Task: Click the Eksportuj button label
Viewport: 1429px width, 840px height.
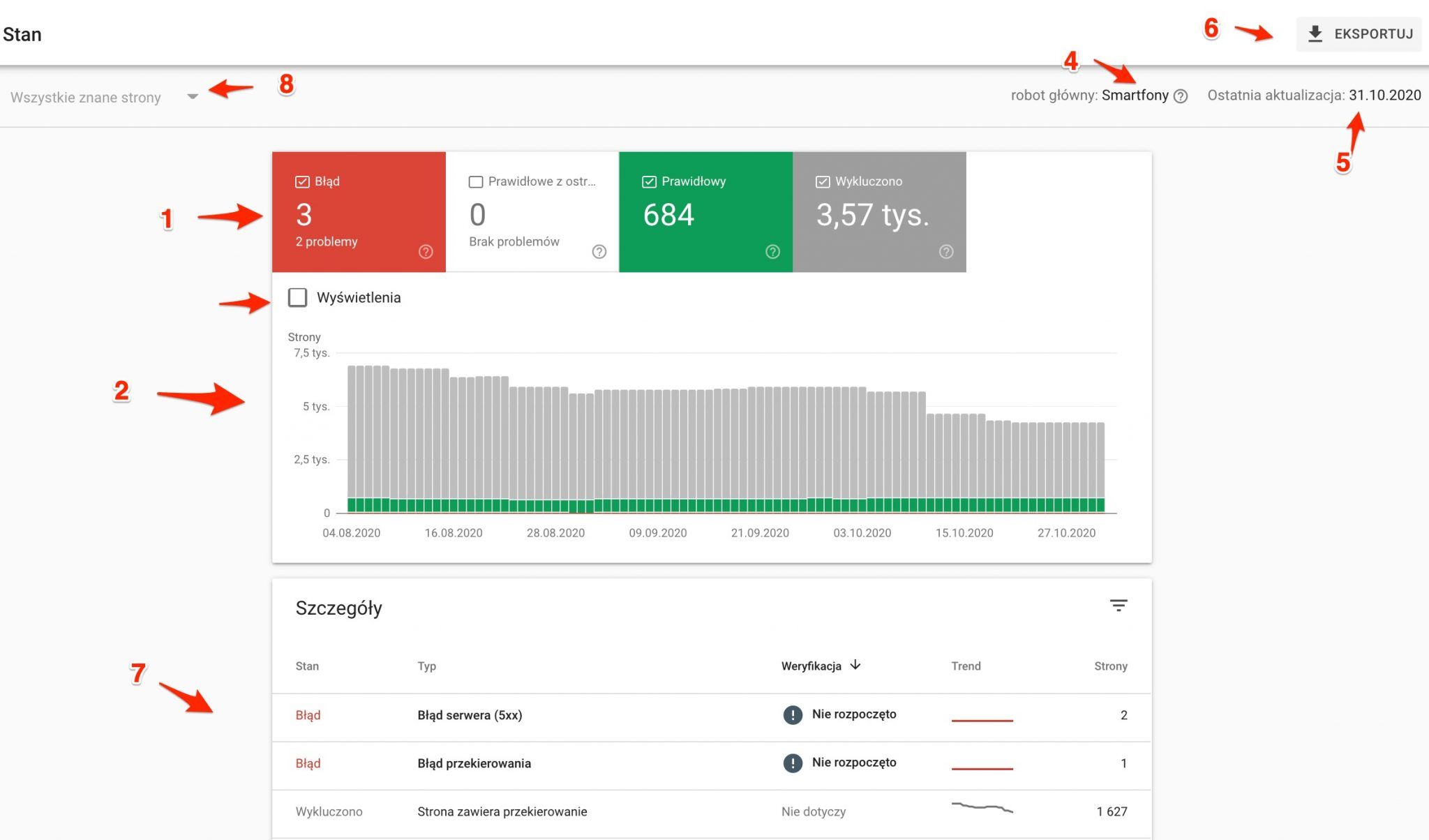Action: click(1373, 33)
